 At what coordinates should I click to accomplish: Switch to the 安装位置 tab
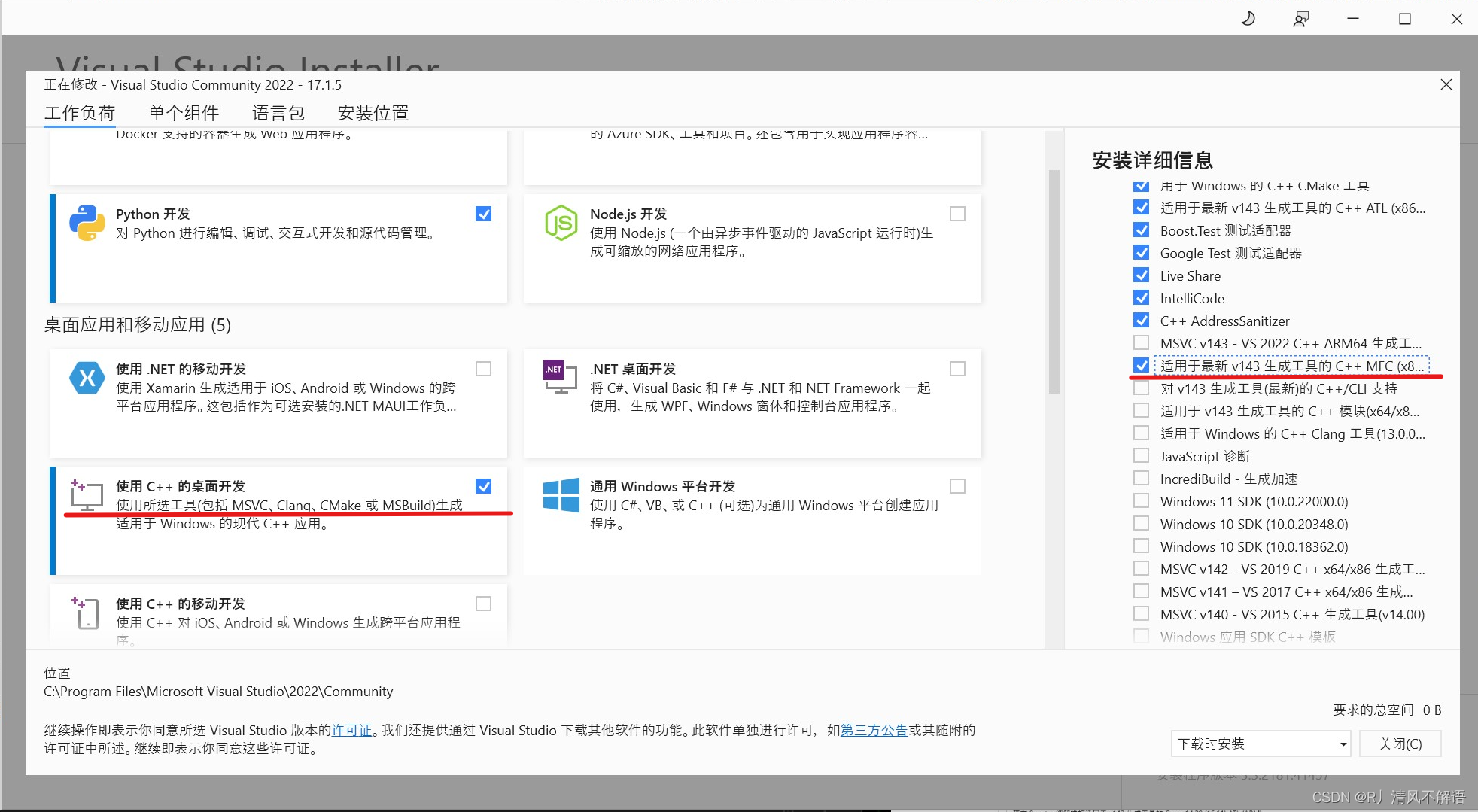pos(373,113)
